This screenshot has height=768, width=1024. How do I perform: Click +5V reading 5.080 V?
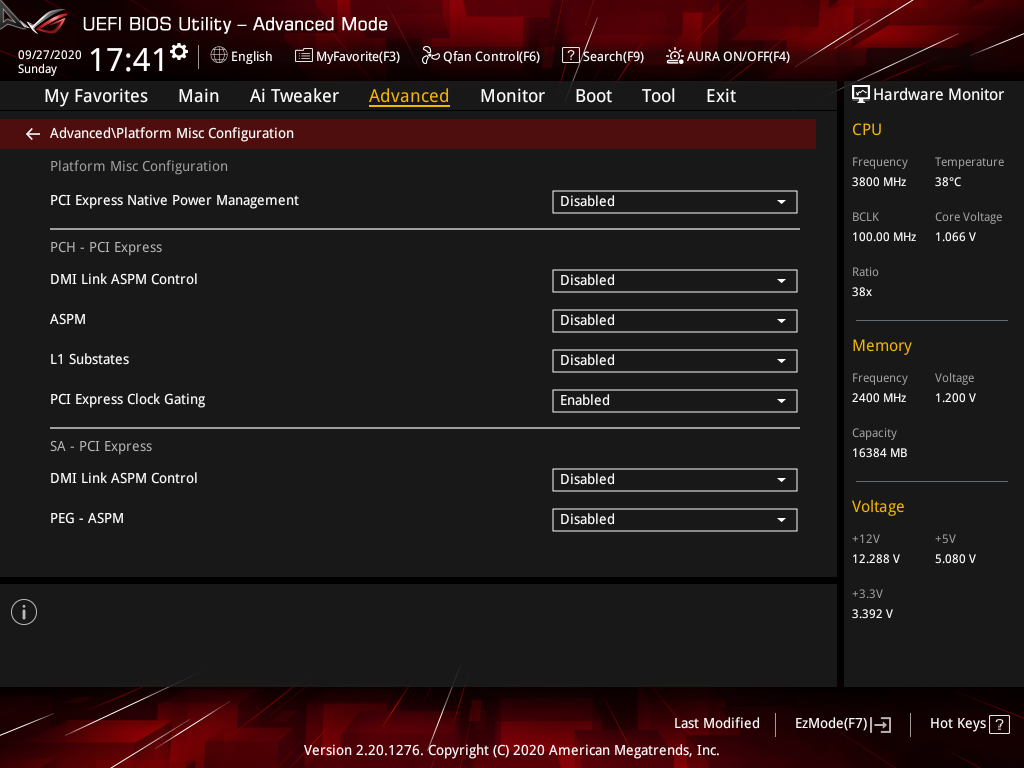955,559
